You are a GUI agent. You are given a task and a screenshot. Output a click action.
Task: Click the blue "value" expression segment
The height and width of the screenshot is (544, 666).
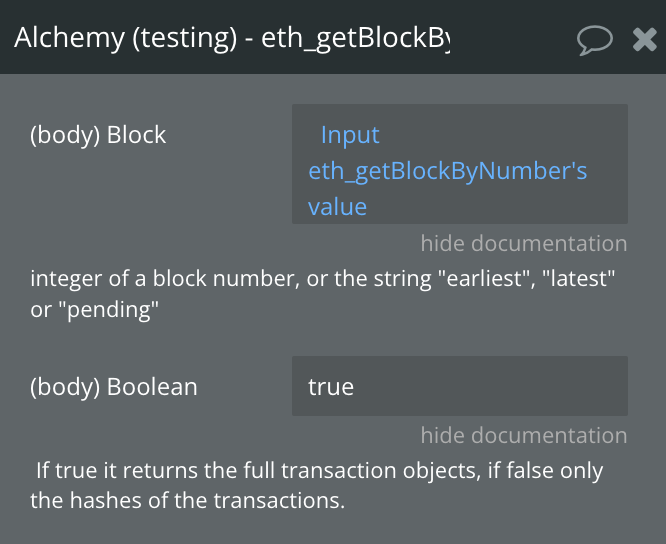(x=337, y=207)
